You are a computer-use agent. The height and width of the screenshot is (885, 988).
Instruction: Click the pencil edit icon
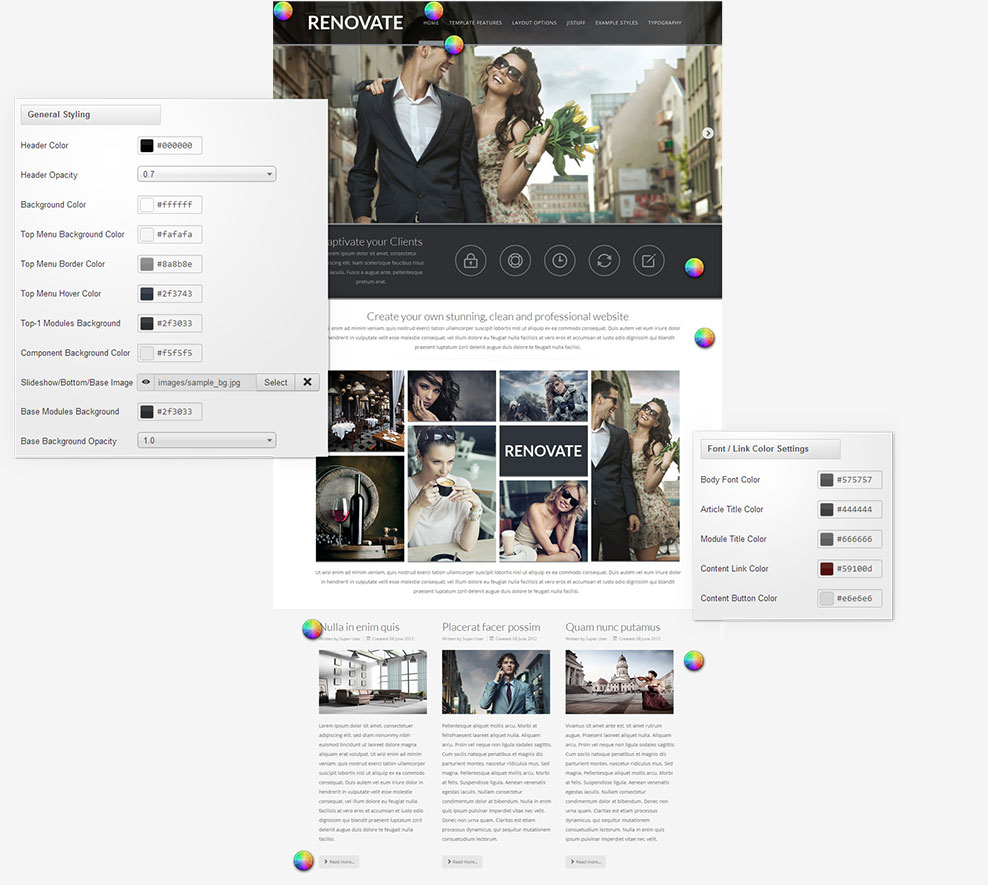pyautogui.click(x=648, y=261)
